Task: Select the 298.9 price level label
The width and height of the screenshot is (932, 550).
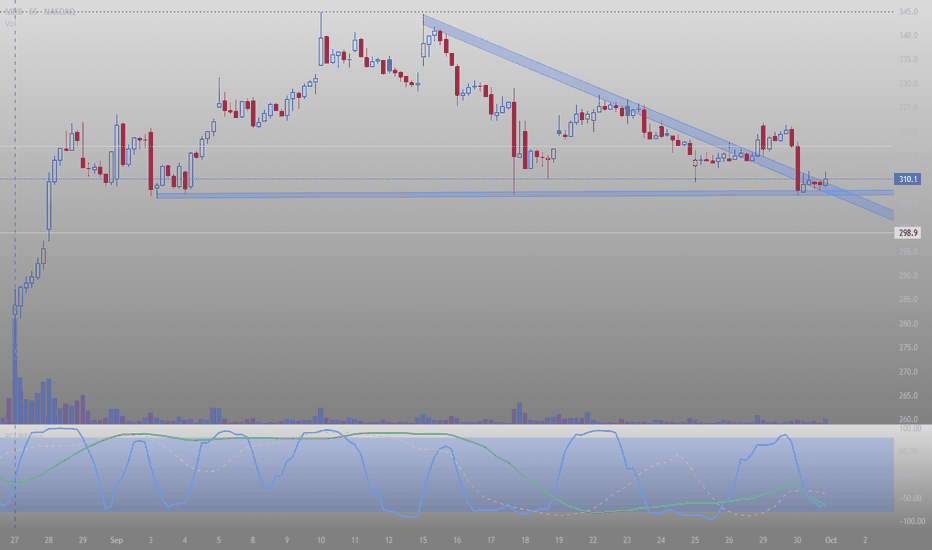Action: tap(909, 232)
